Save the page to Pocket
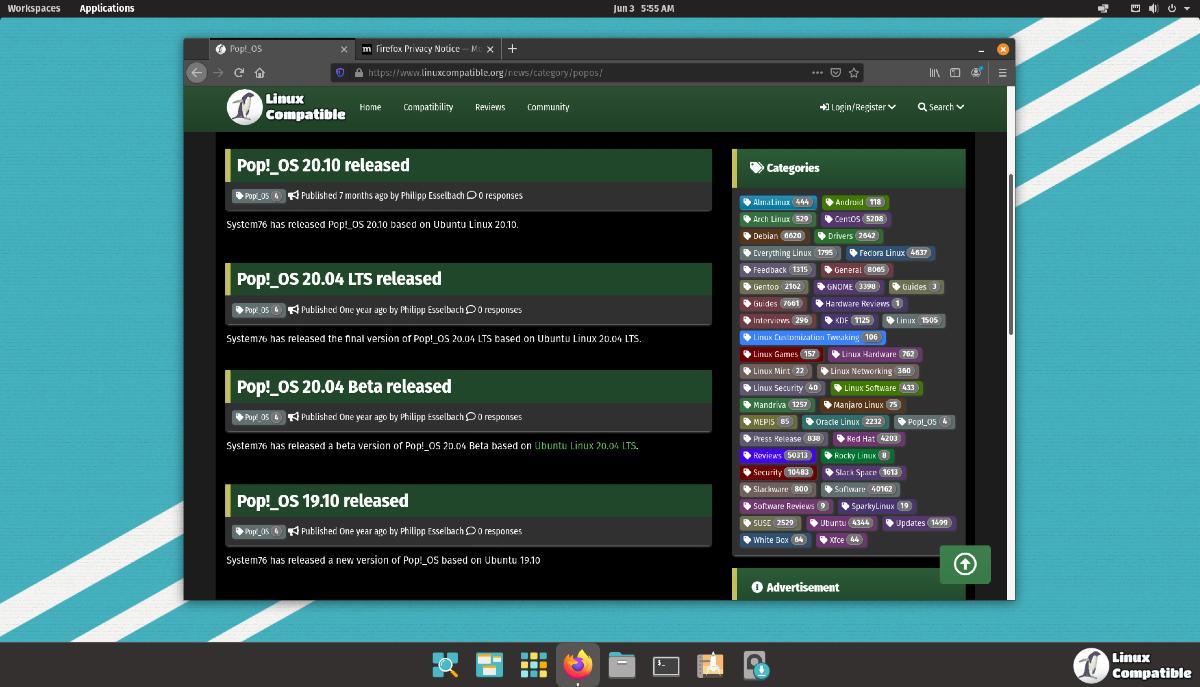The height and width of the screenshot is (687, 1200). coord(835,72)
